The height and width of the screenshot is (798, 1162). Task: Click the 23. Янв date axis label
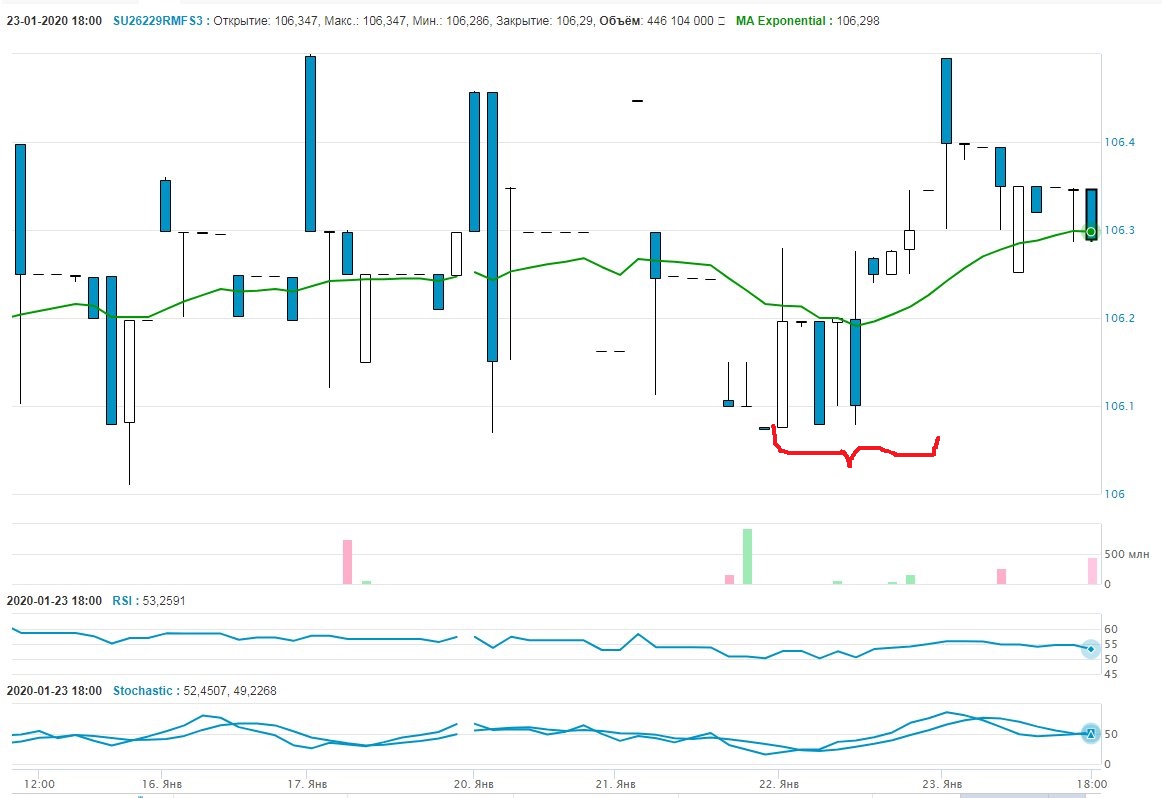pos(942,784)
